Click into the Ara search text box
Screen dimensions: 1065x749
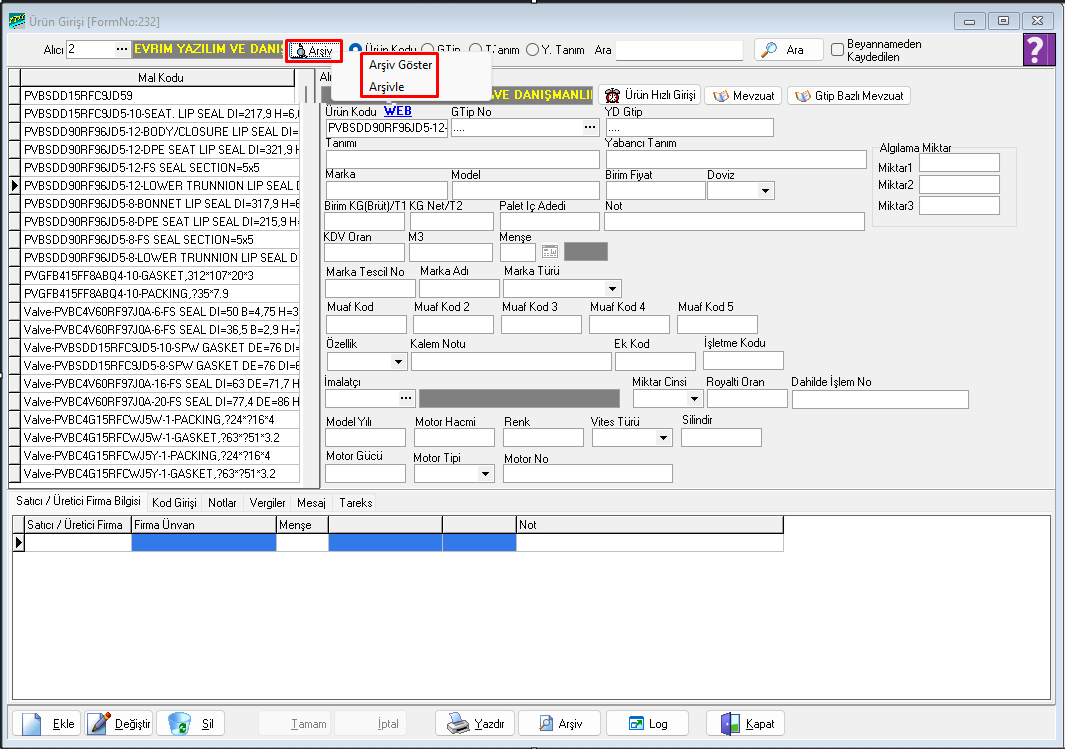[x=679, y=50]
